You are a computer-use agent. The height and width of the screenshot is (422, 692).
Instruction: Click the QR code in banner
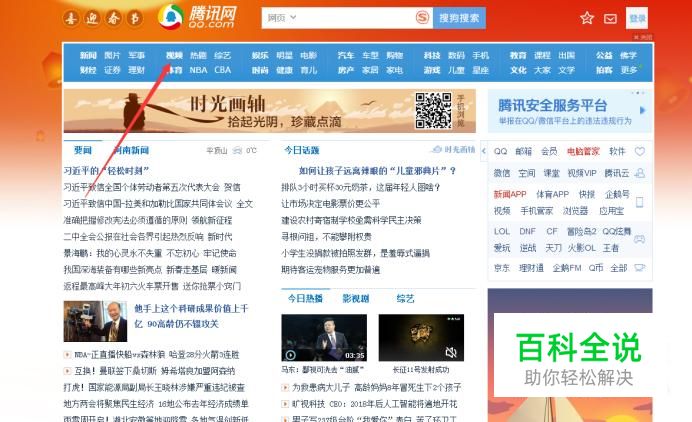click(433, 110)
